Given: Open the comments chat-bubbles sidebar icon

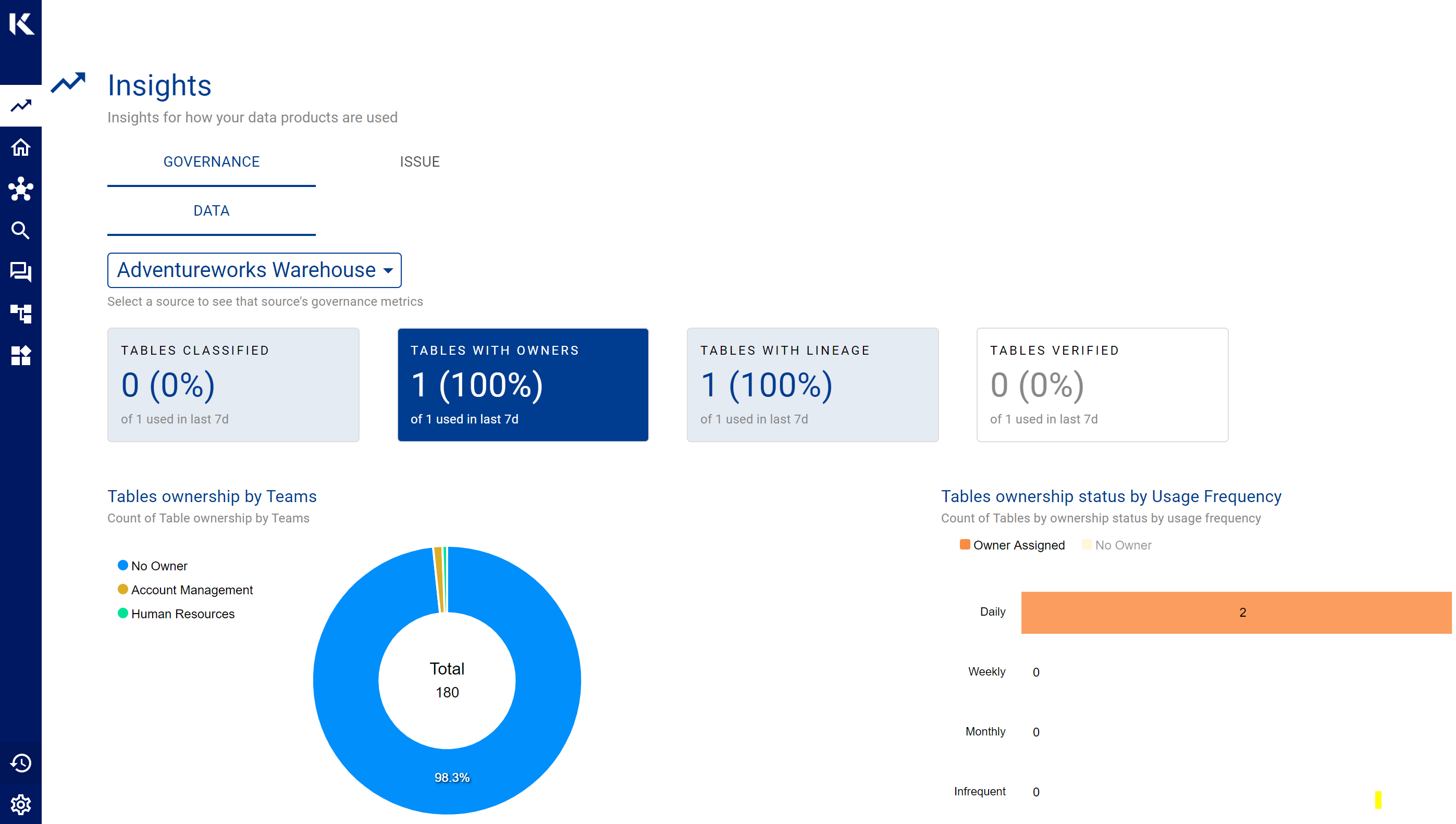Looking at the screenshot, I should tap(21, 272).
